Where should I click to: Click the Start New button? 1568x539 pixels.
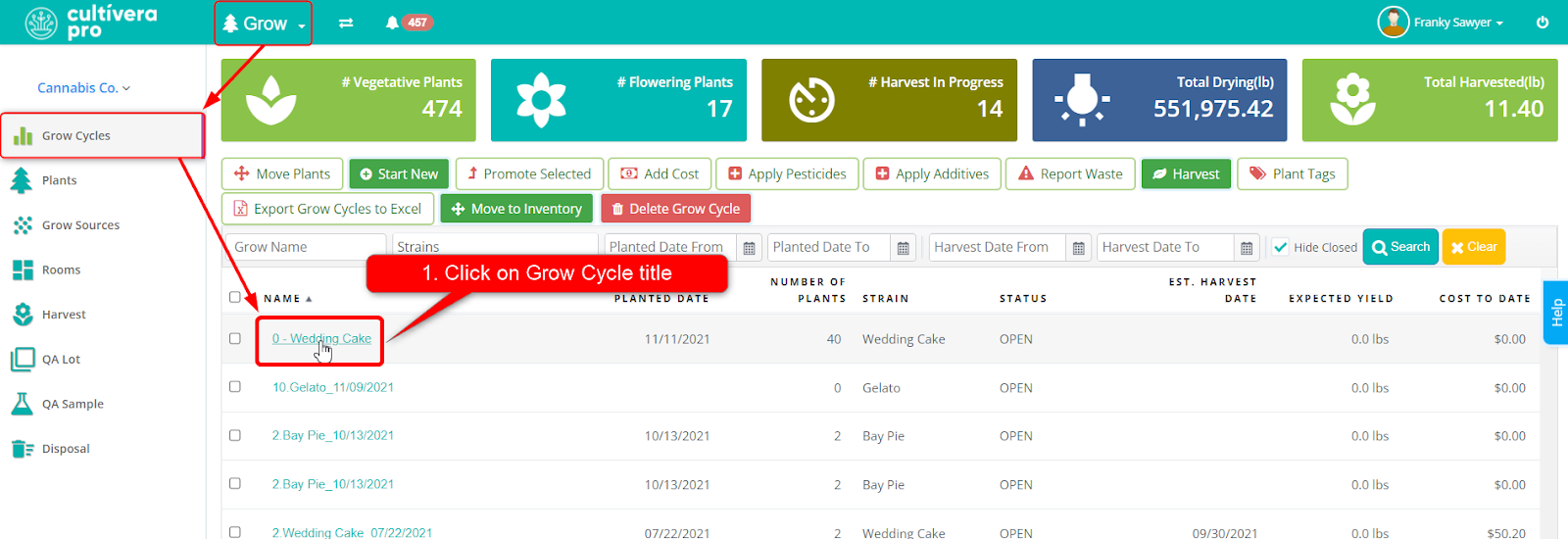399,173
